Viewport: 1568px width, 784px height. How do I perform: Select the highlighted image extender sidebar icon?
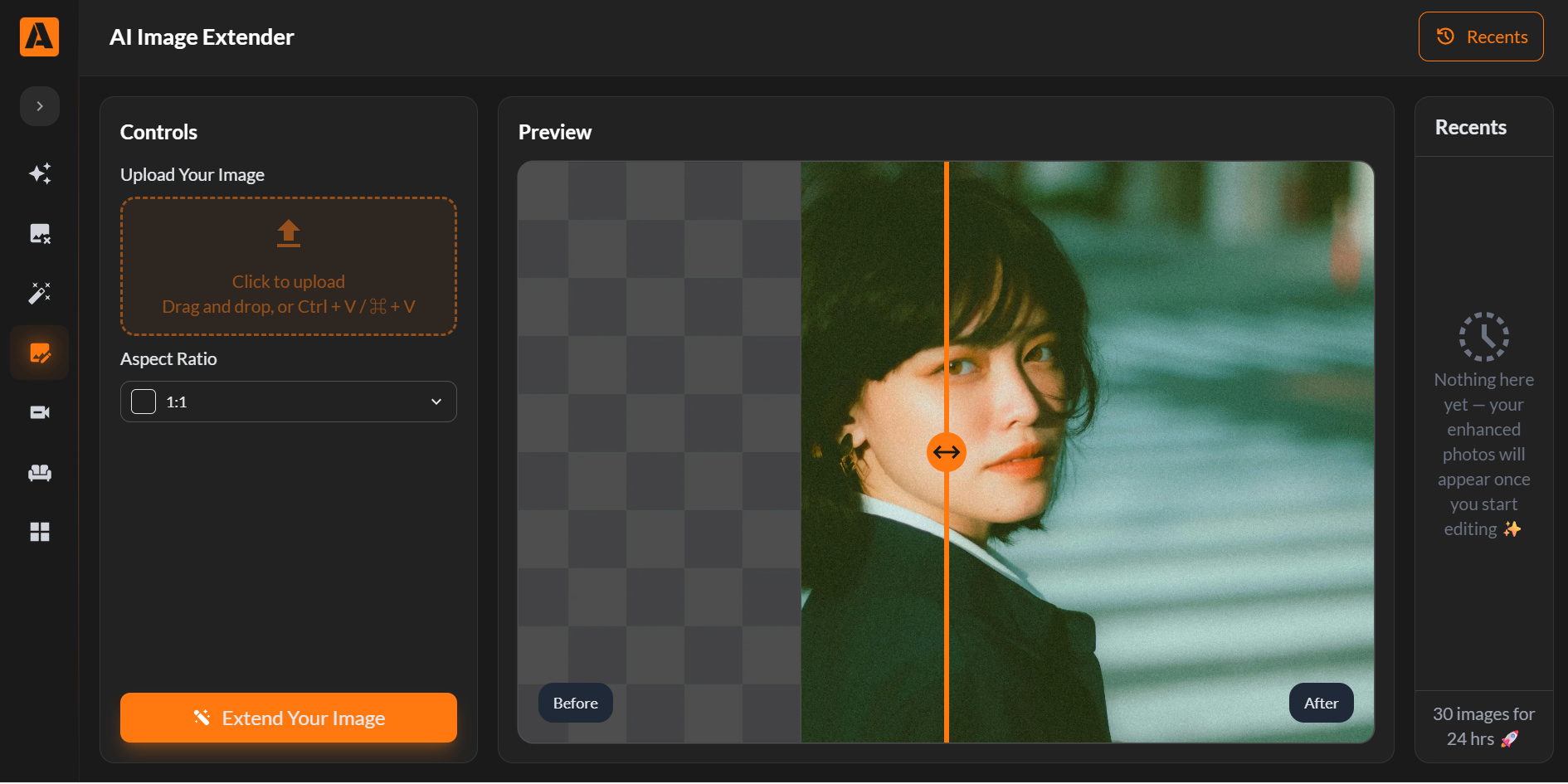point(40,353)
